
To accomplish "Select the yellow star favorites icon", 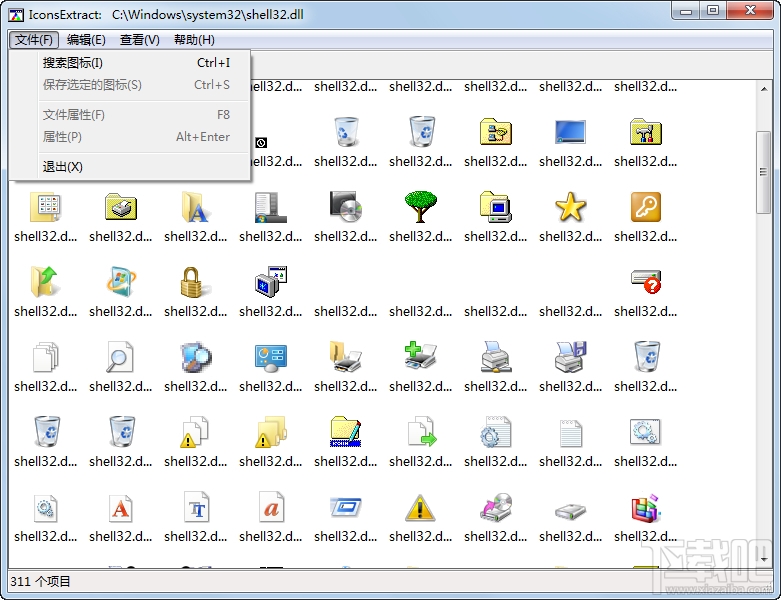I will tap(570, 207).
